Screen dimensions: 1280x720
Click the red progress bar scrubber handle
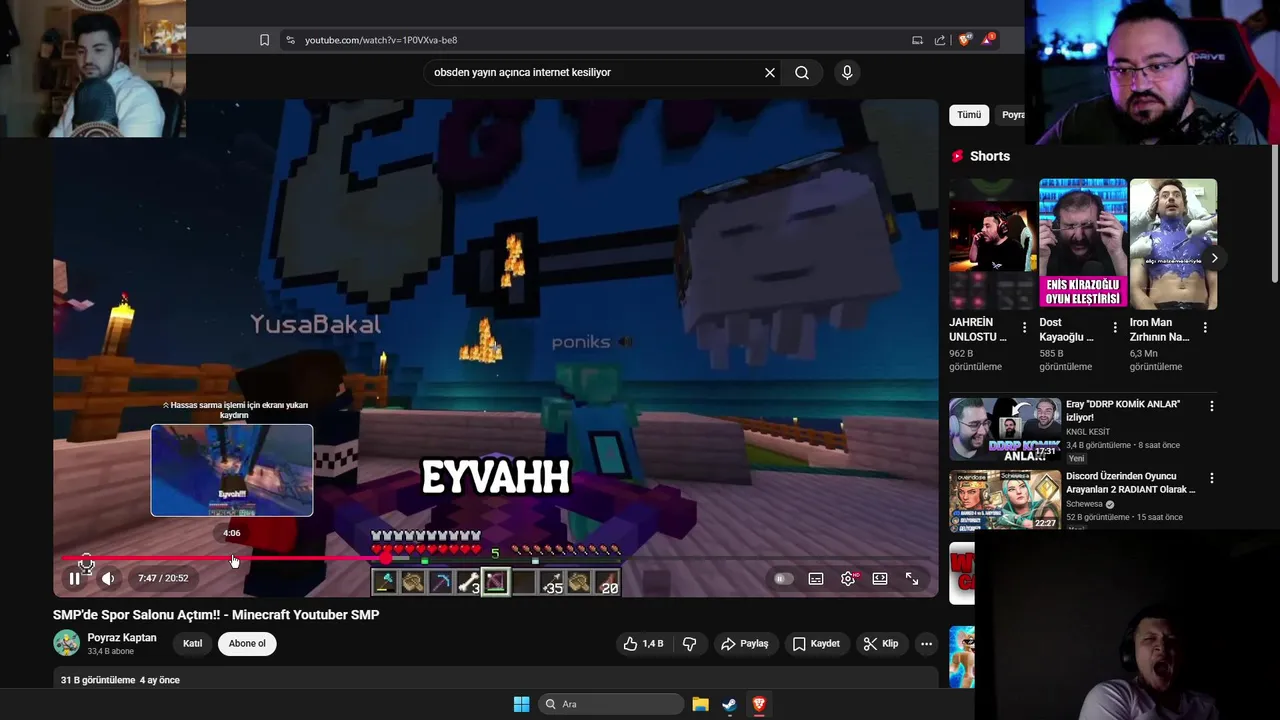(386, 558)
